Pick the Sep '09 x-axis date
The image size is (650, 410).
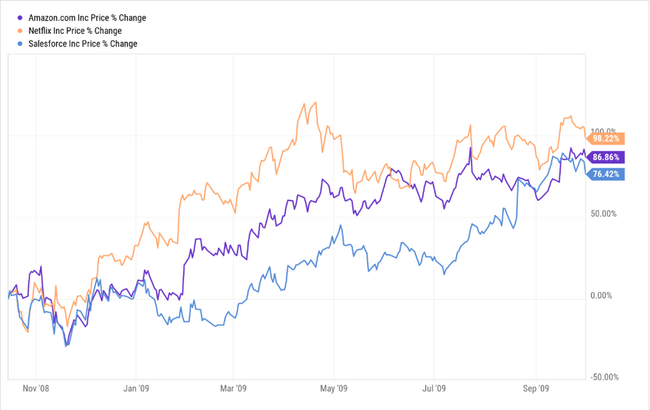[537, 388]
